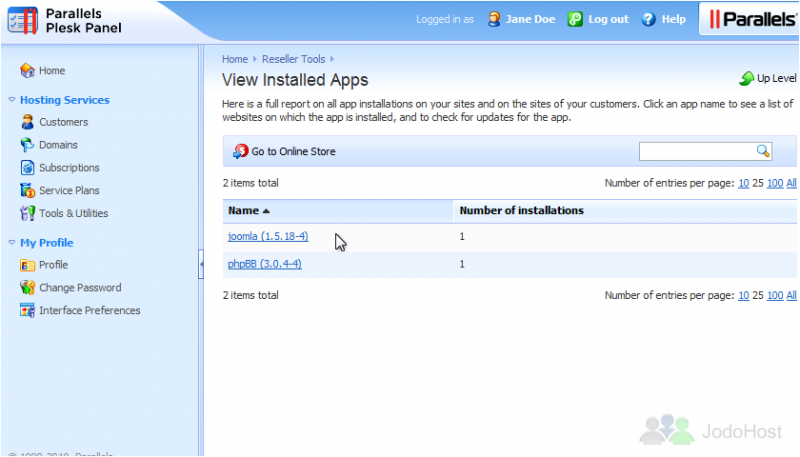Show All entries using bottom pager

(791, 295)
